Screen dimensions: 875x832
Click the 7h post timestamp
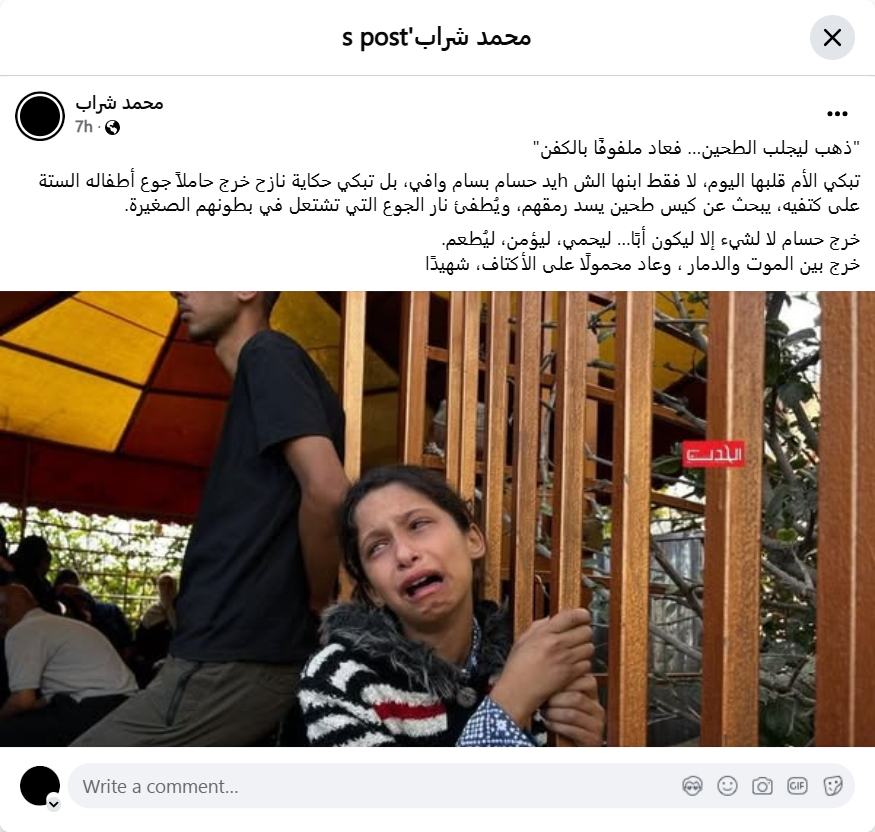(x=84, y=127)
